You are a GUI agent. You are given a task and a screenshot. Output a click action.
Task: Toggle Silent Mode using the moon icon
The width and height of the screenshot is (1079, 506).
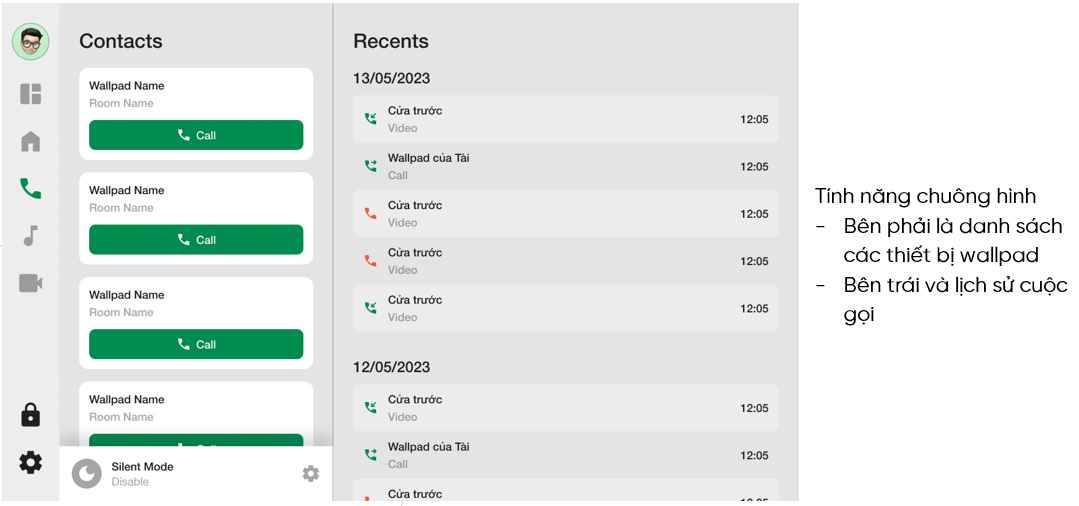click(x=87, y=474)
